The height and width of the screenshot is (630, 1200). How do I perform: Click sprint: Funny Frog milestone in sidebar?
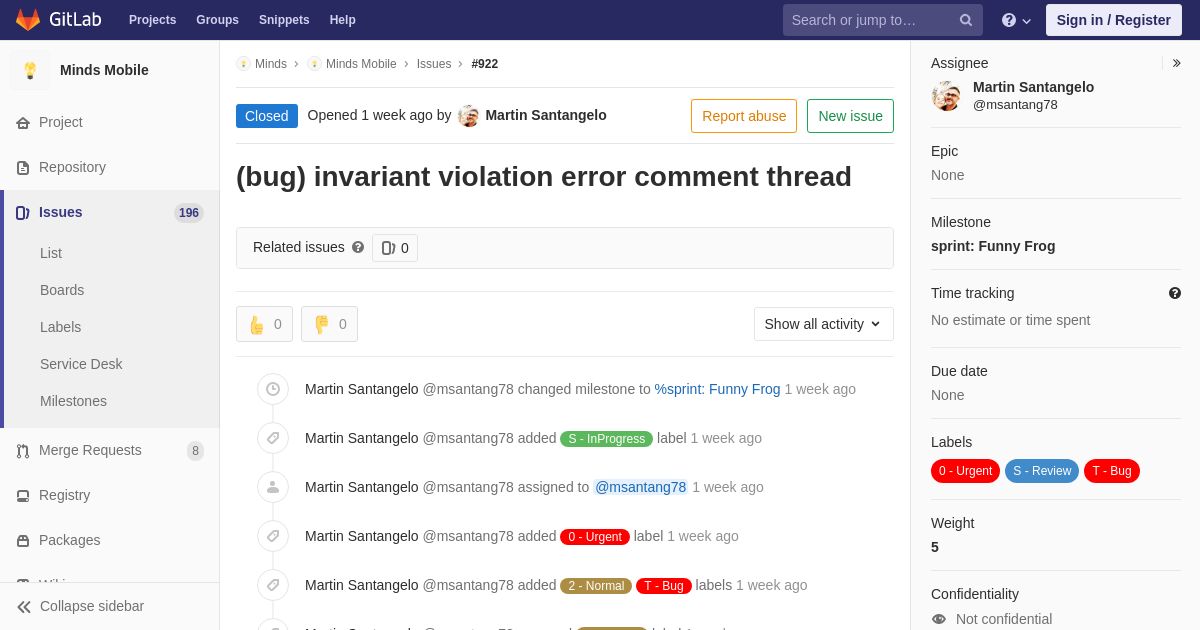(993, 246)
